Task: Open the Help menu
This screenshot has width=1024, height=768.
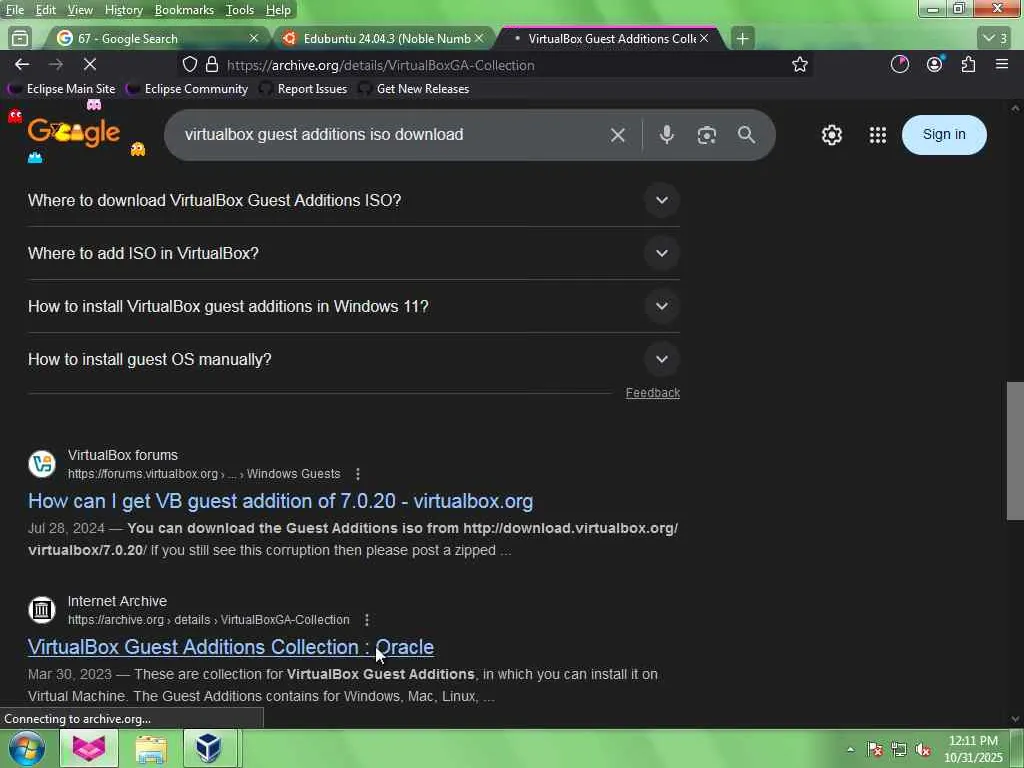Action: pyautogui.click(x=278, y=10)
